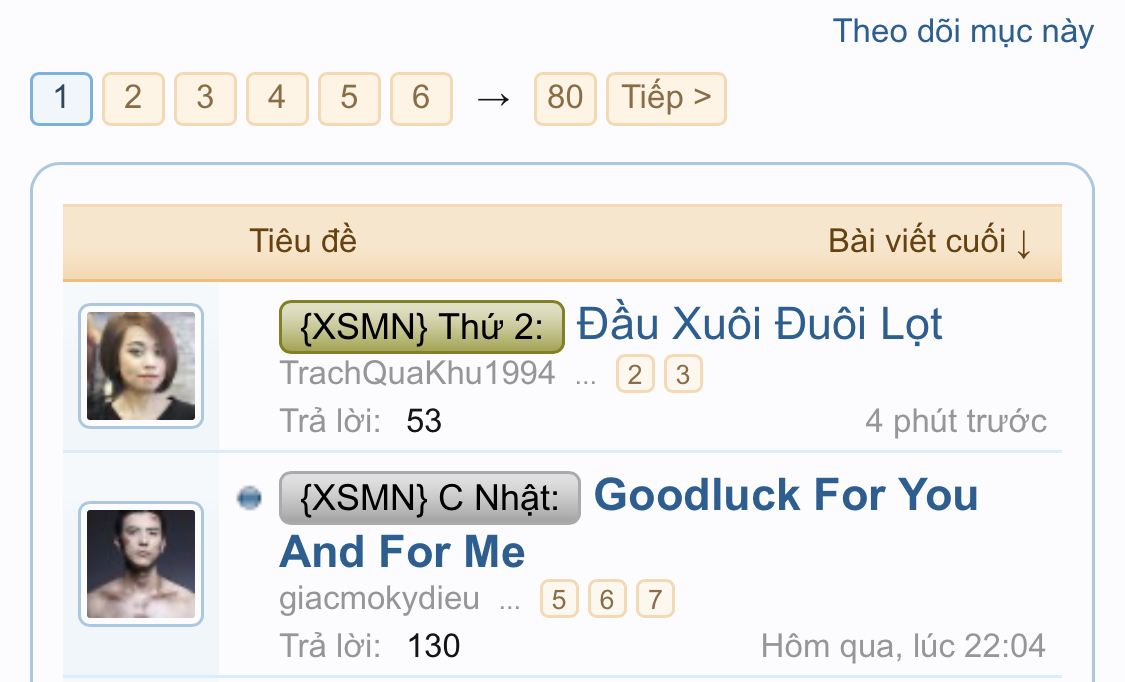This screenshot has width=1125, height=682.
Task: Click Theo dõi mục này link
Action: (x=963, y=31)
